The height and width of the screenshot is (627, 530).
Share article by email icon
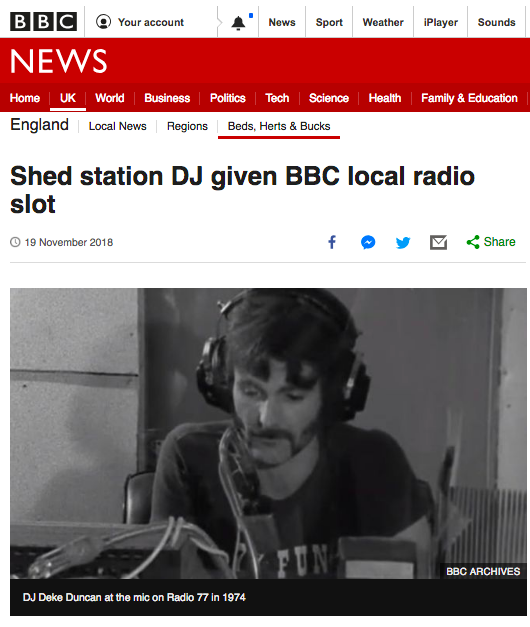click(x=438, y=242)
